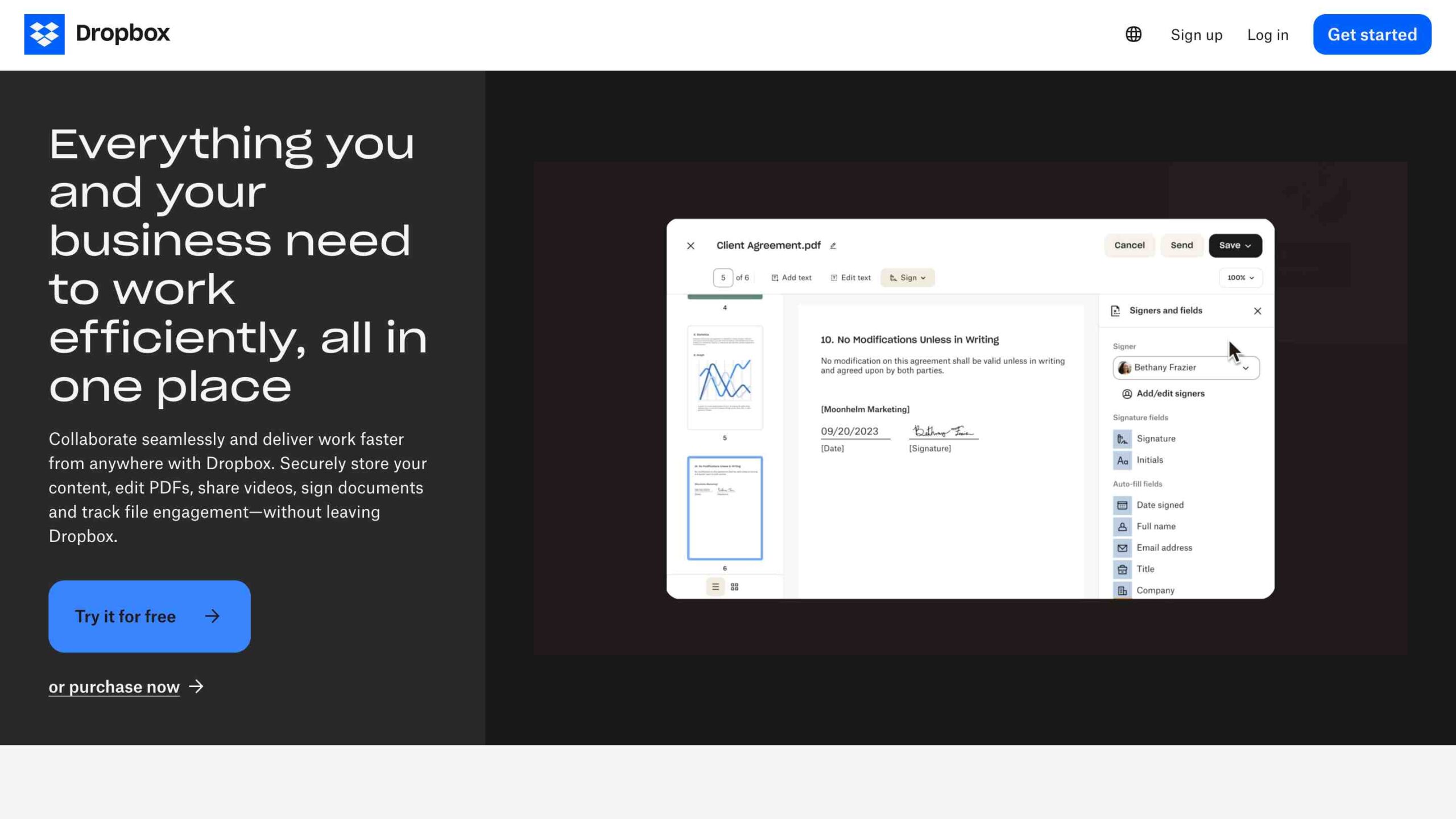The image size is (1456, 819).
Task: Expand the Save button options
Action: pos(1250,245)
